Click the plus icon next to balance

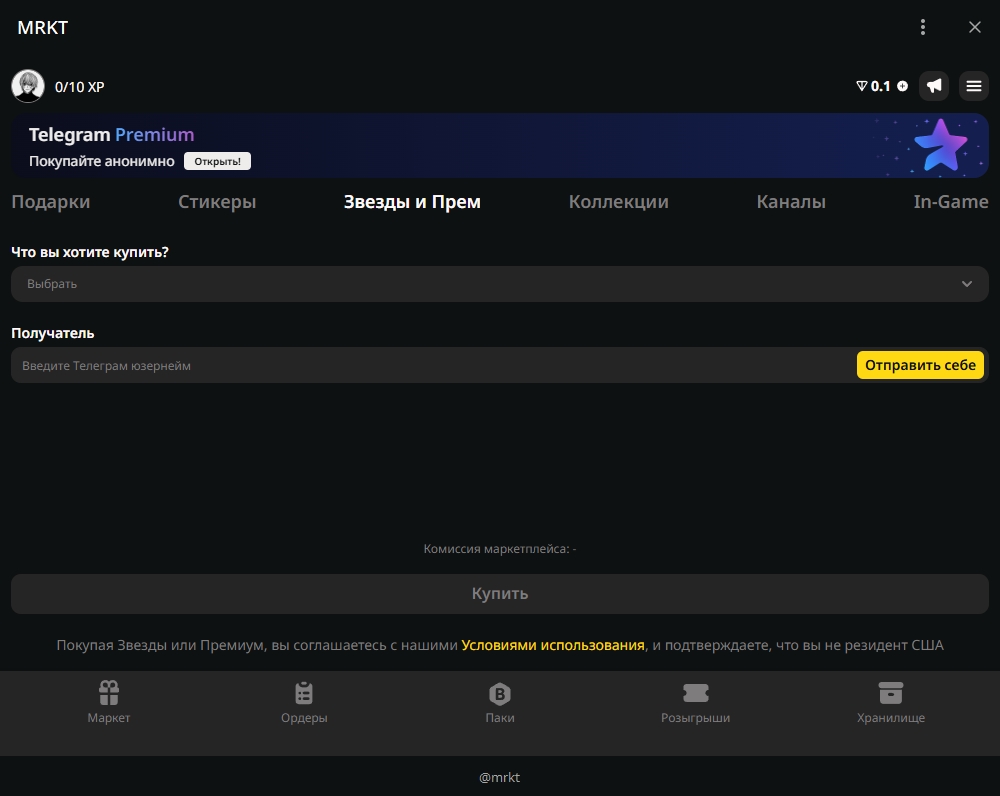click(903, 86)
